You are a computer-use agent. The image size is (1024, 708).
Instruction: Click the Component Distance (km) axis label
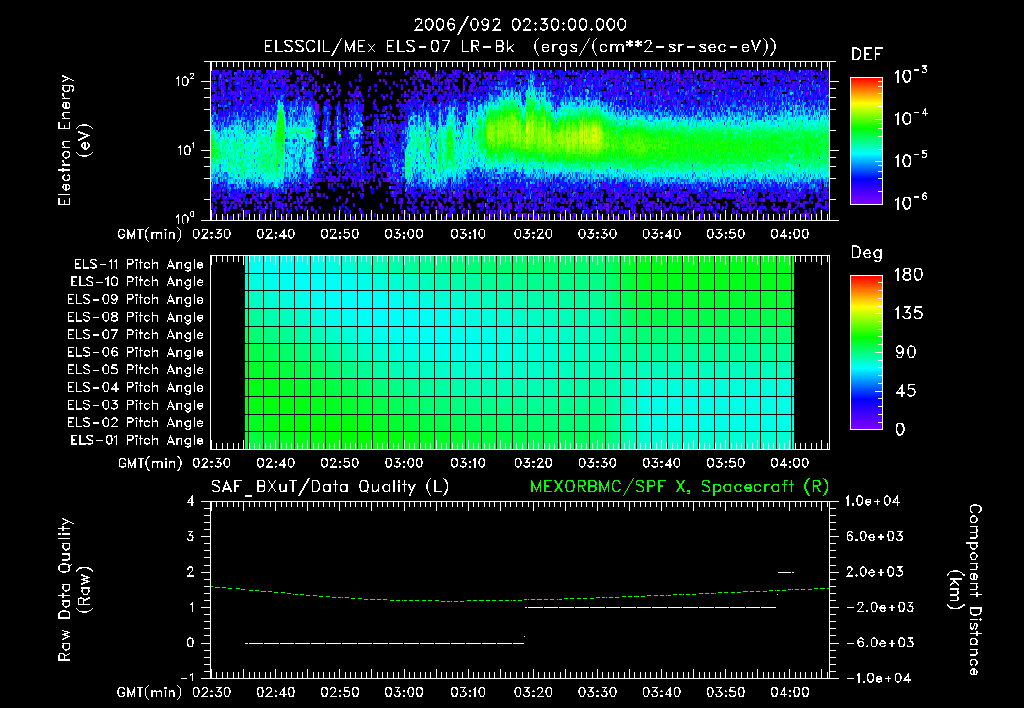point(965,590)
